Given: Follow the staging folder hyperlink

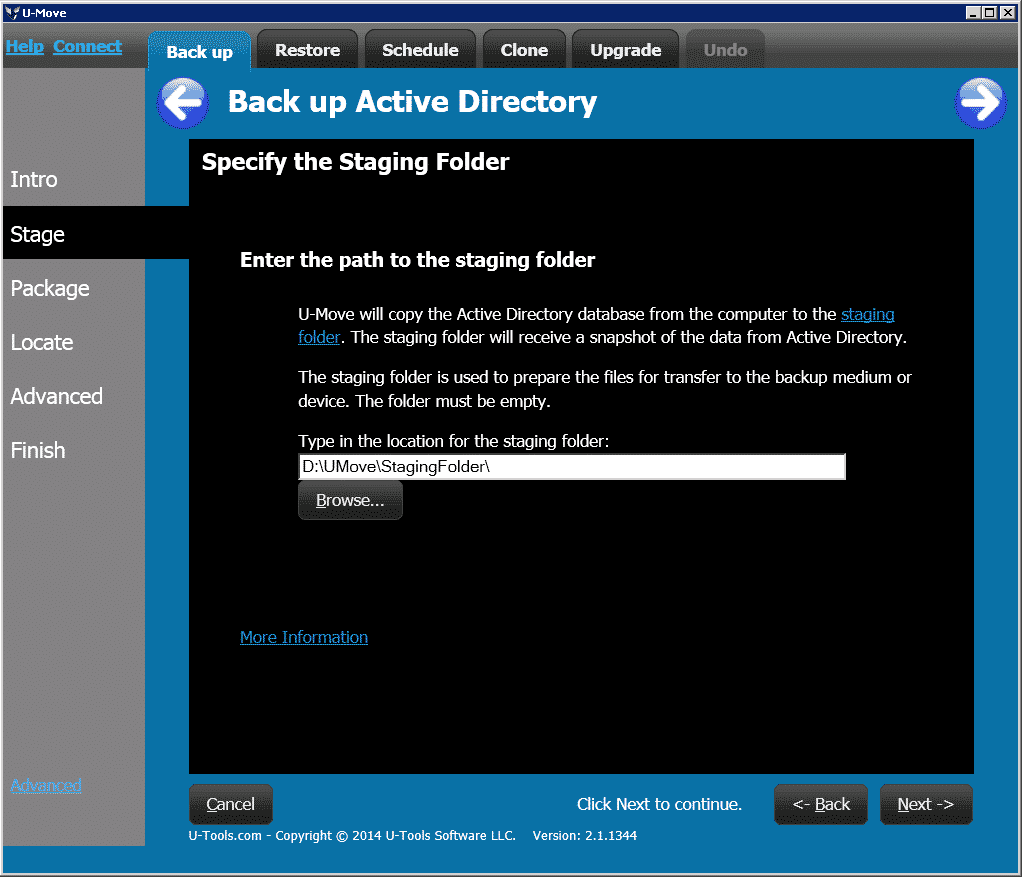Looking at the screenshot, I should (x=868, y=314).
